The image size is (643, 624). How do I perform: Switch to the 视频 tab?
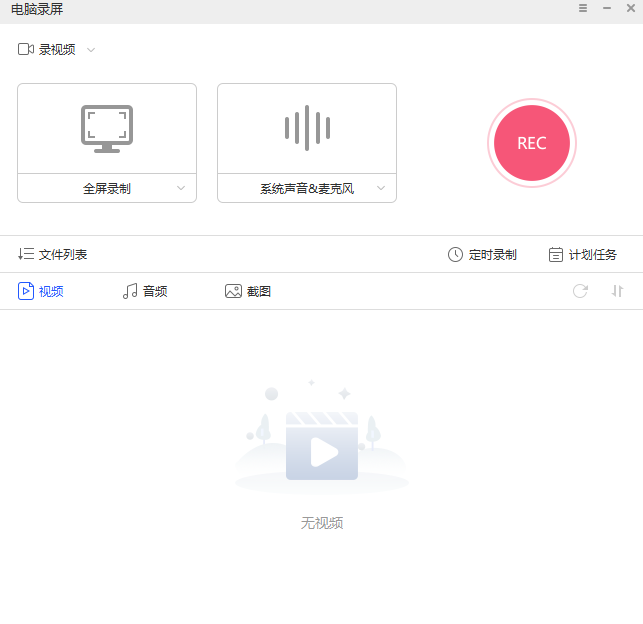click(41, 291)
